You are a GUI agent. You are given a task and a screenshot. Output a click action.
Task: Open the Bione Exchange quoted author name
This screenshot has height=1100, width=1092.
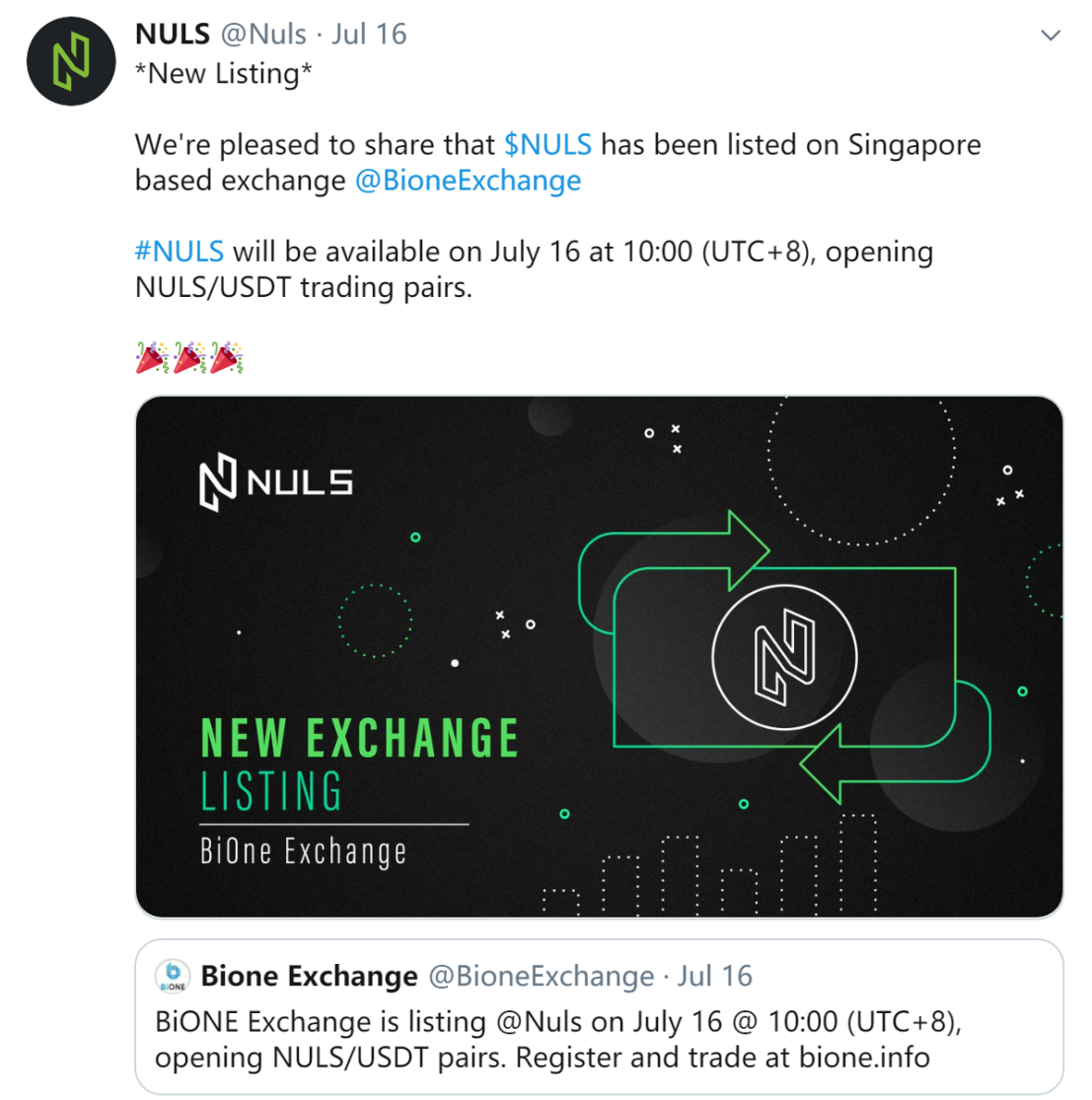[310, 976]
